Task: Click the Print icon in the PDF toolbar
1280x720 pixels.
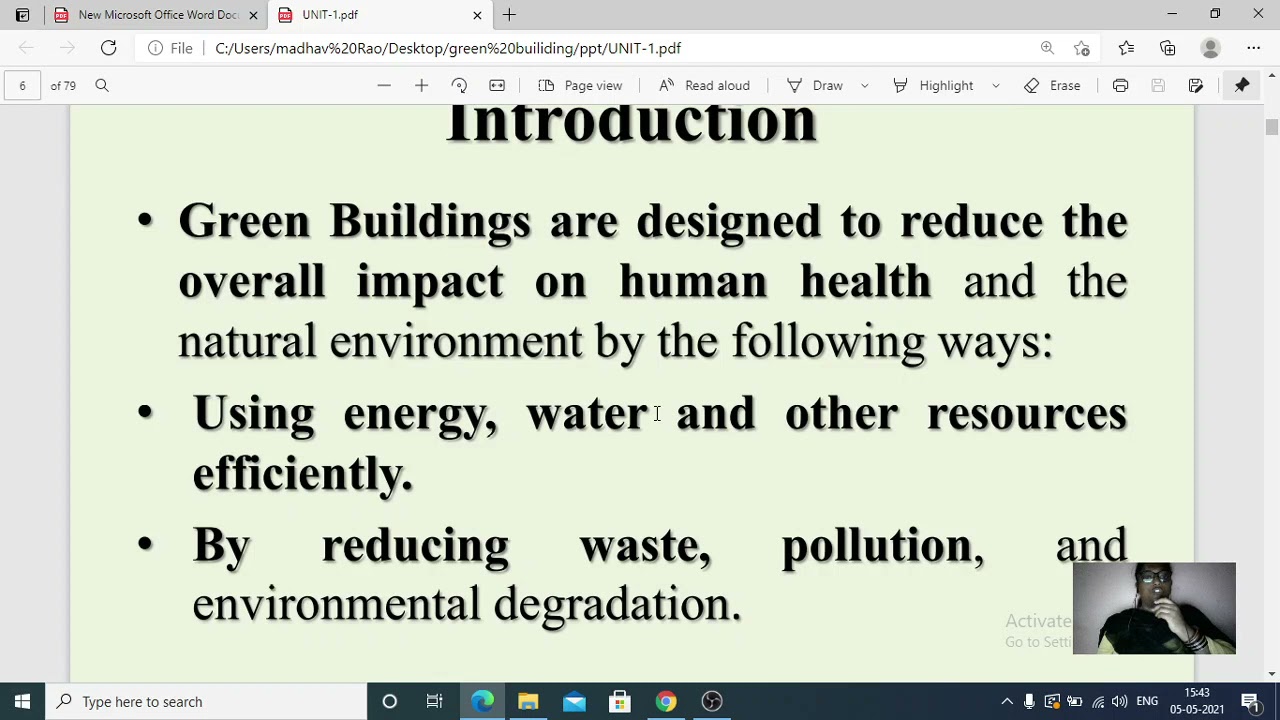Action: pyautogui.click(x=1120, y=85)
